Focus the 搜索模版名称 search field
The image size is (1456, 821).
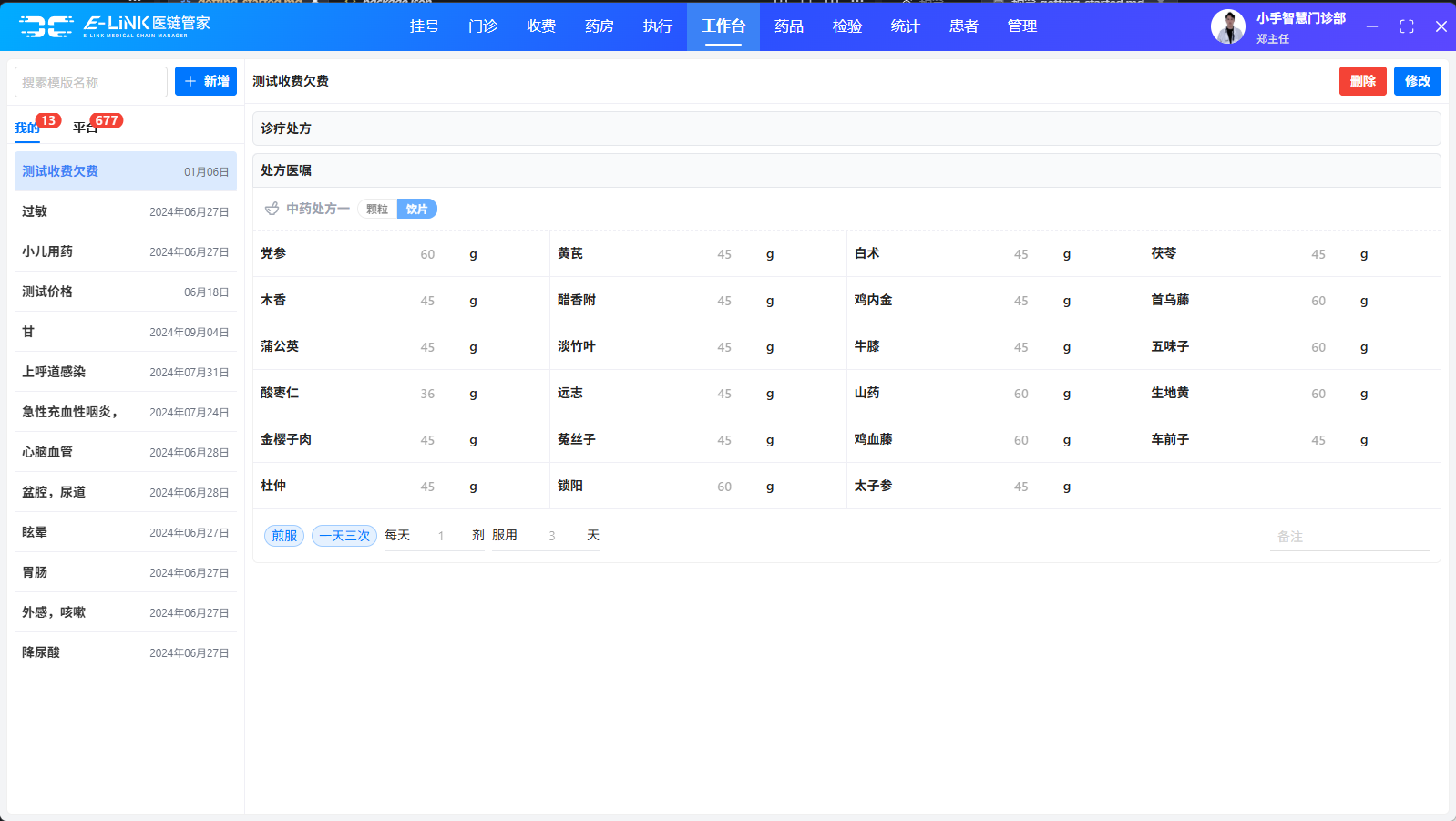point(90,82)
